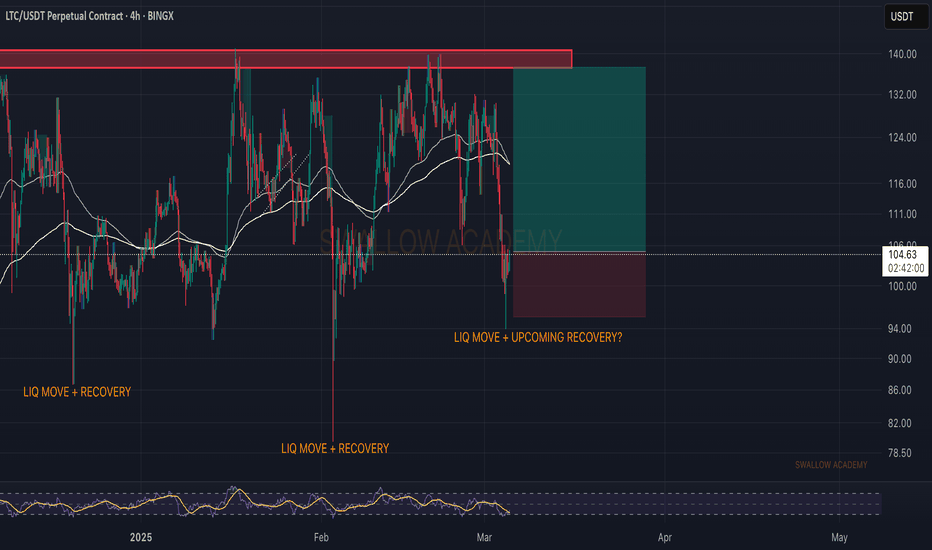Image resolution: width=932 pixels, height=550 pixels.
Task: Click the candle countdown timer 02:42:00
Action: (906, 268)
